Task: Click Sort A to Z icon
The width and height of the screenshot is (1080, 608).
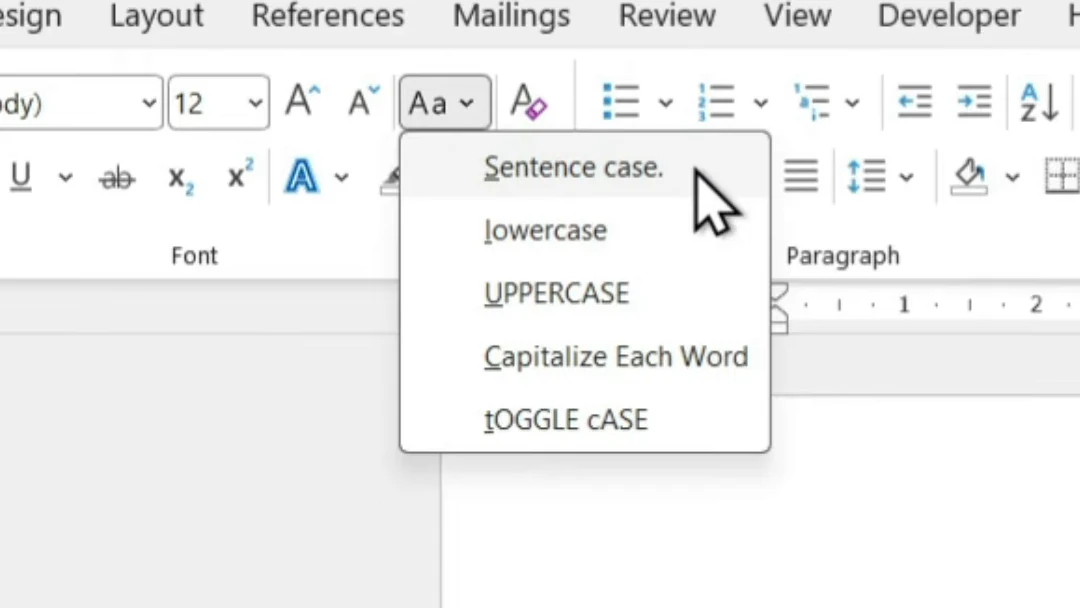Action: click(1039, 102)
